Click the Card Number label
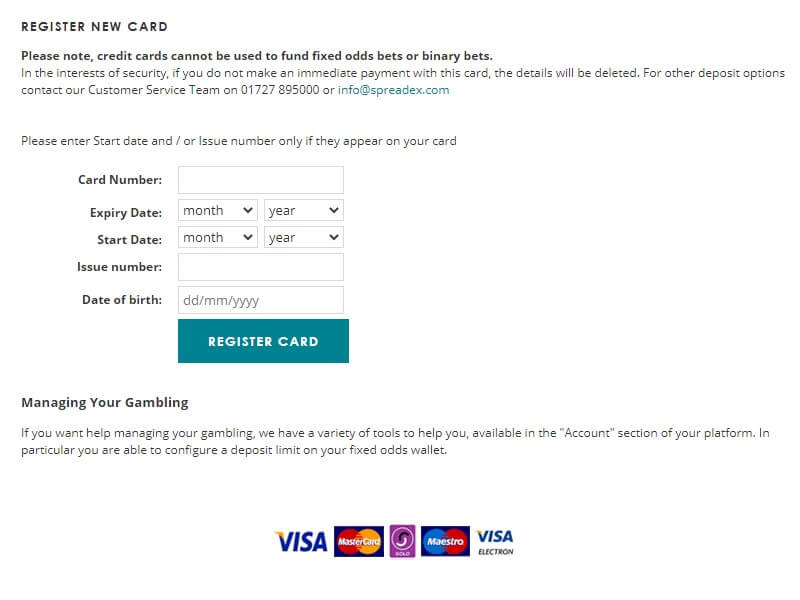Viewport: 800px width, 600px height. click(x=120, y=180)
